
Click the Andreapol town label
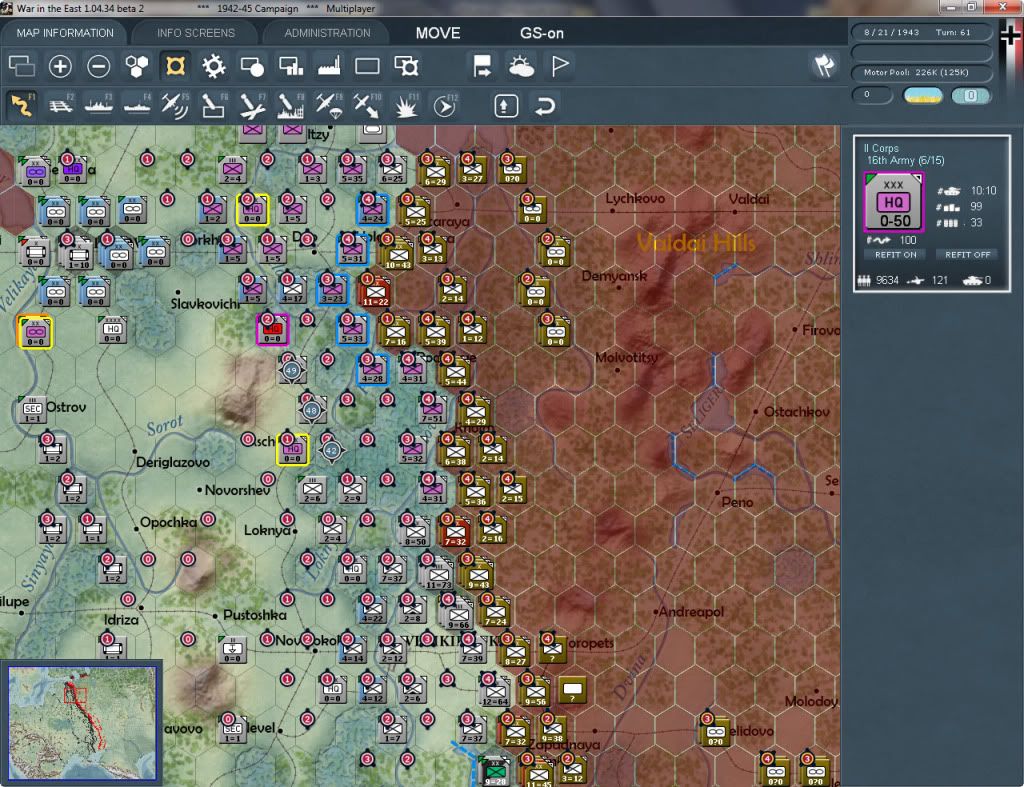[x=691, y=612]
